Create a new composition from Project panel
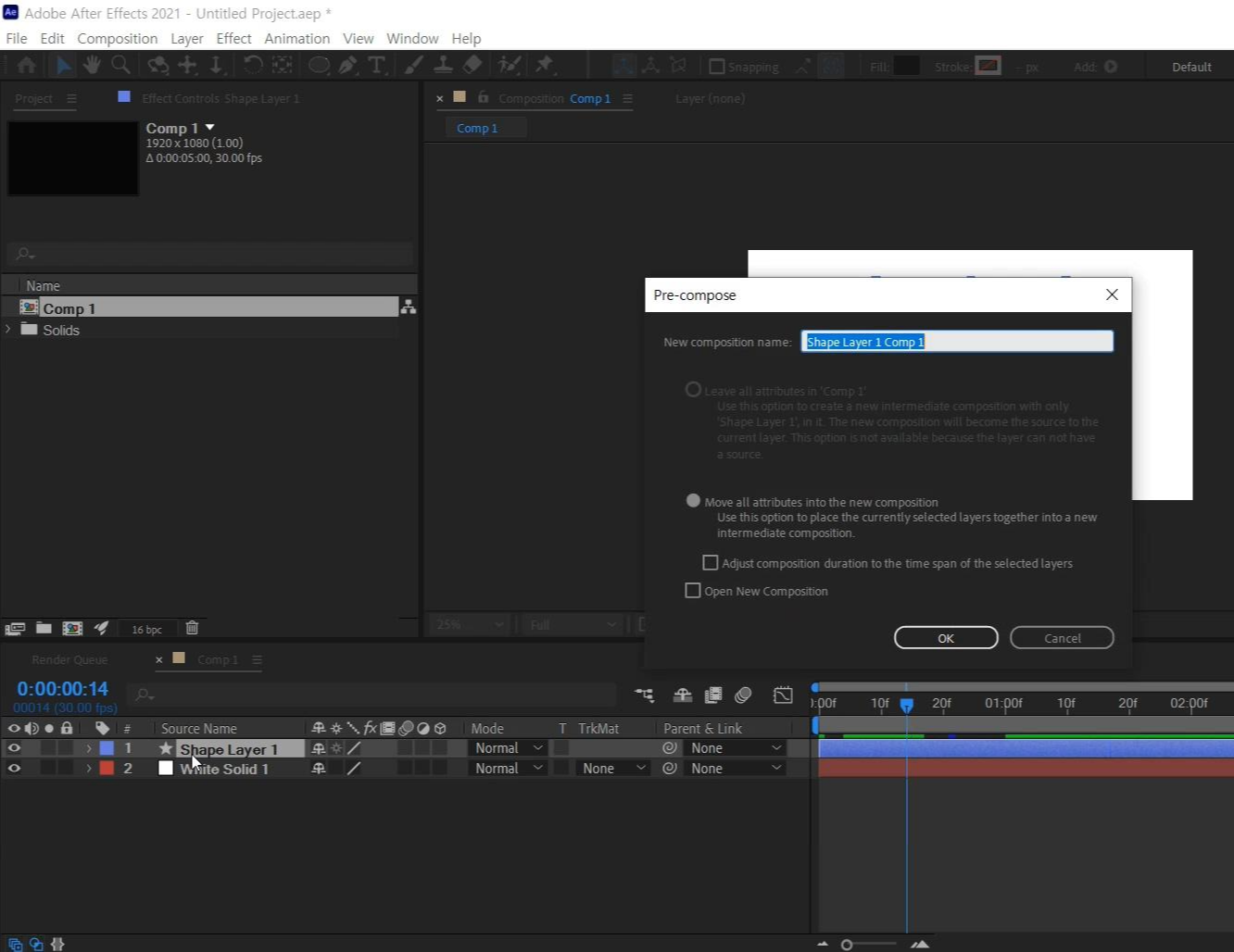 point(72,628)
